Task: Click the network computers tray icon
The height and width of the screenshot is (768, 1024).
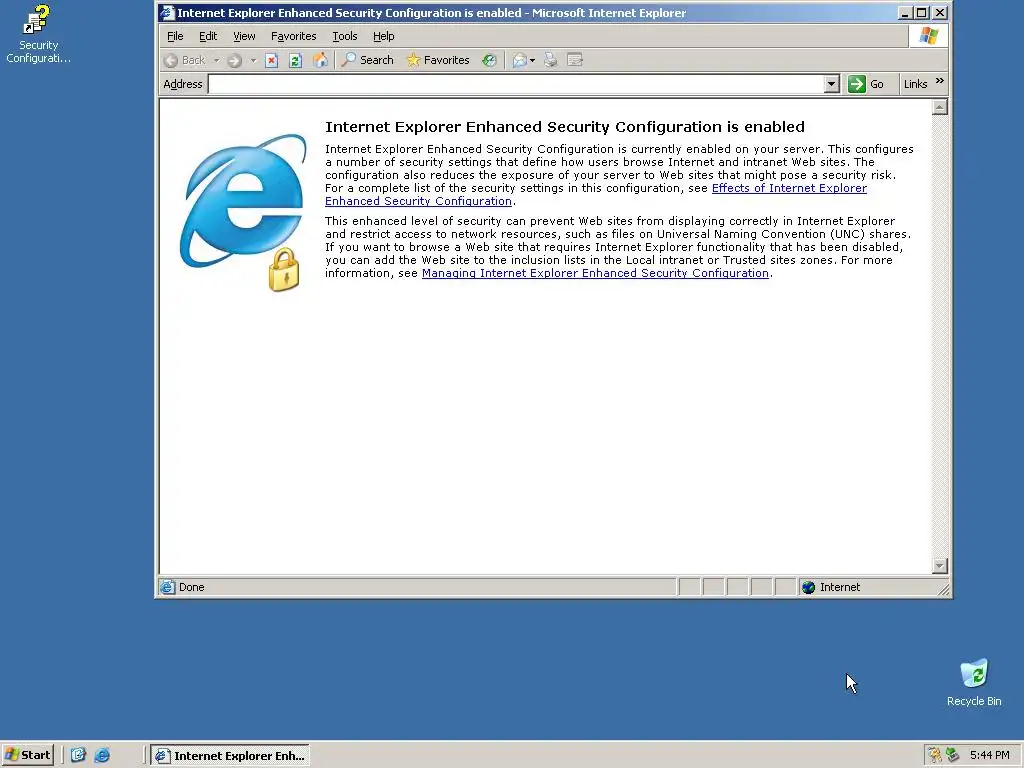Action: point(952,755)
